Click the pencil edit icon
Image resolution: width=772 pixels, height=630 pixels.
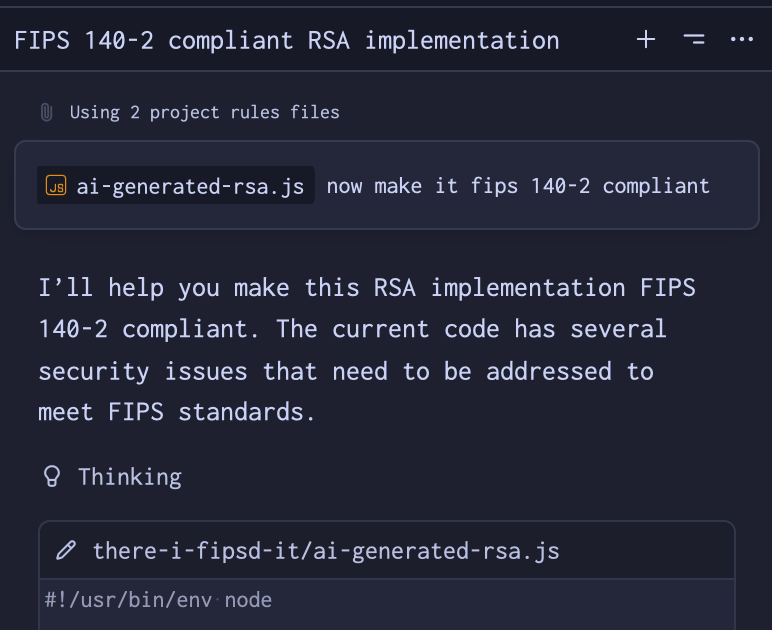tap(66, 550)
